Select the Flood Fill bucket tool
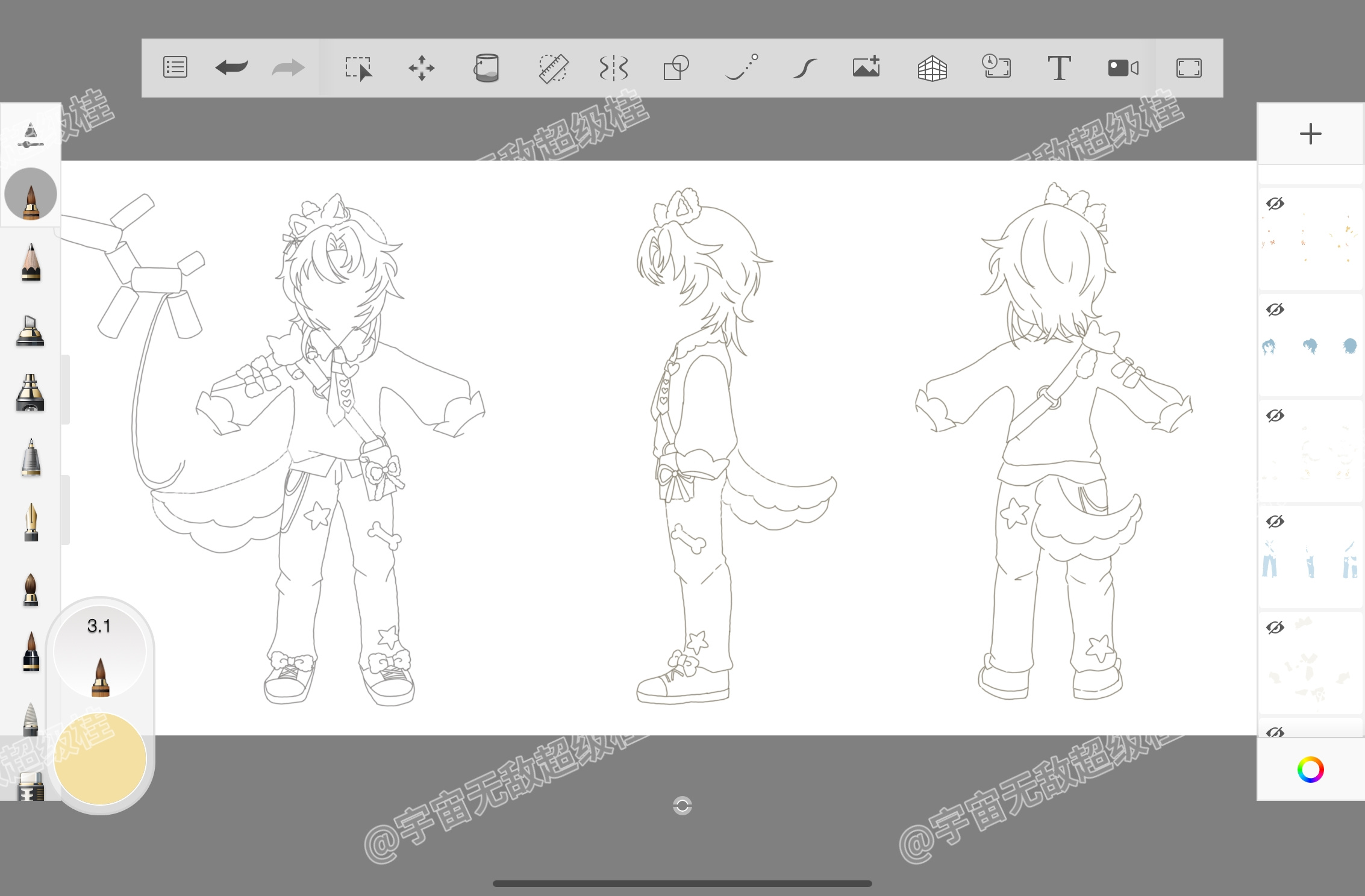 (x=486, y=67)
